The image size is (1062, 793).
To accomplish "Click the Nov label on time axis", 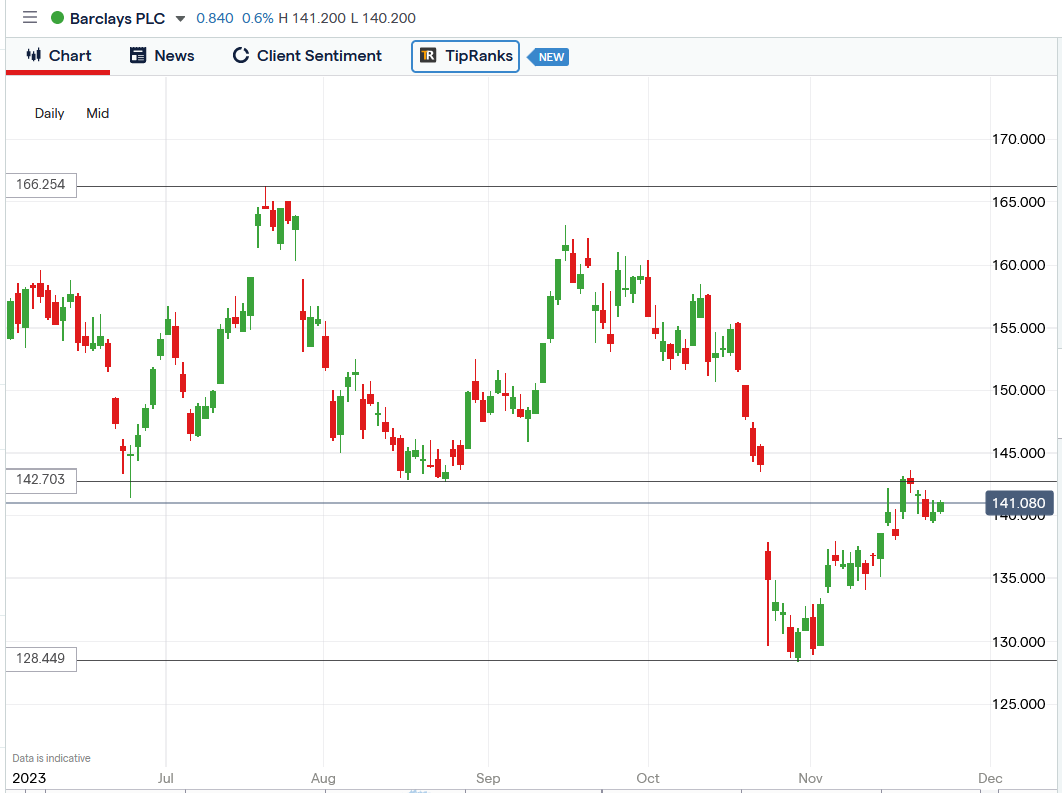I will point(810,778).
